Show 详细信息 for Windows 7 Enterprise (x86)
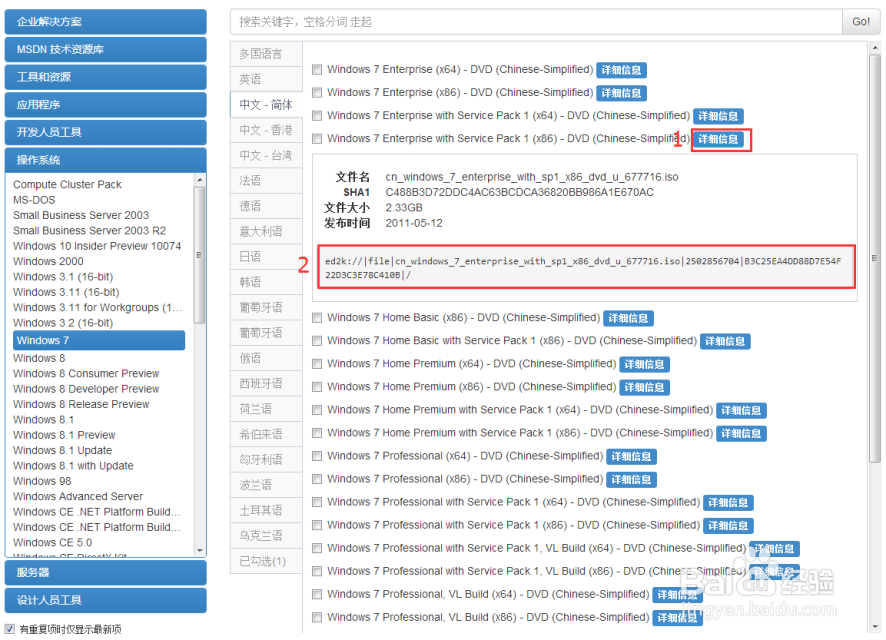Image resolution: width=886 pixels, height=640 pixels. (622, 93)
